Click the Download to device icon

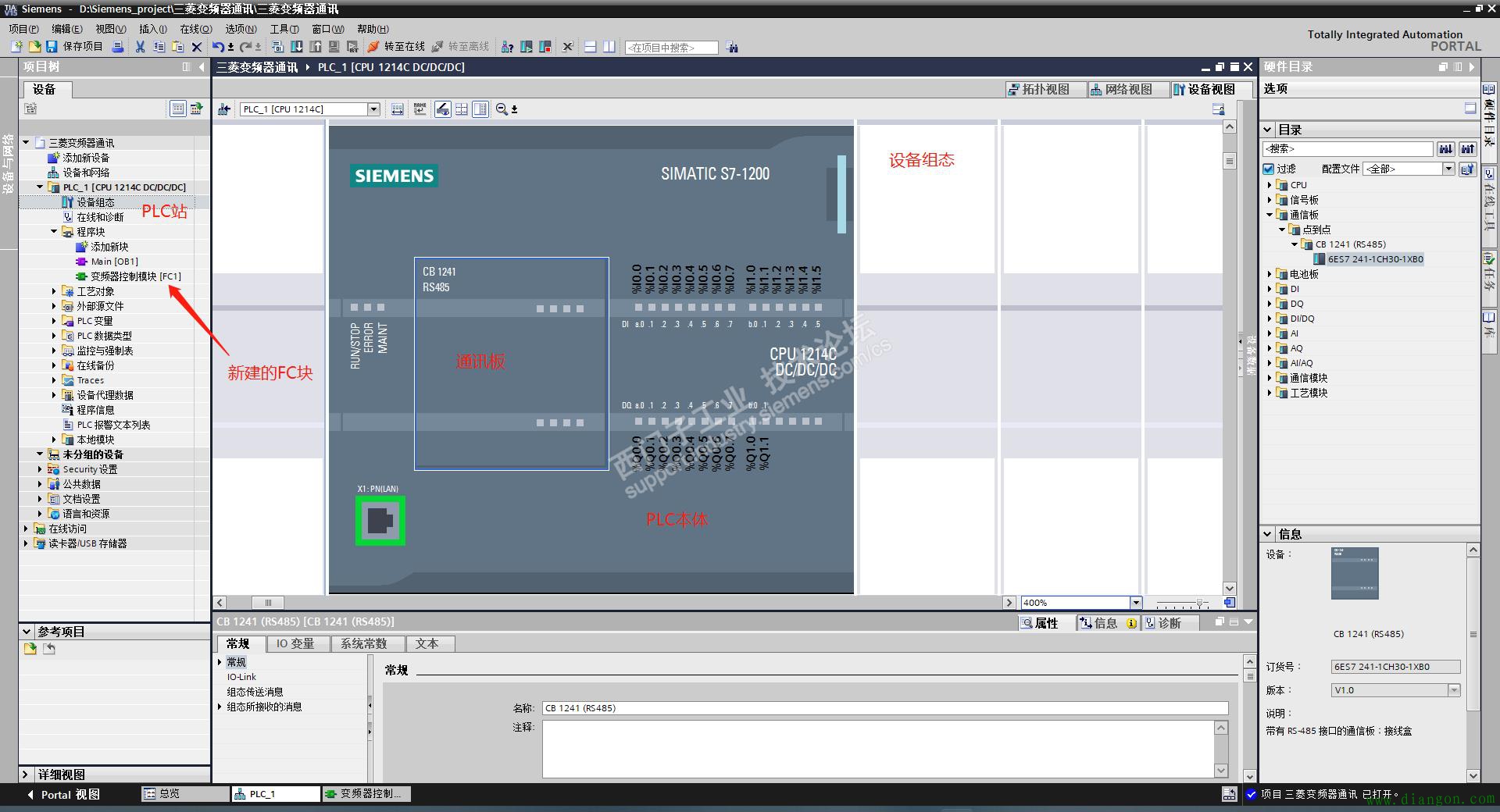tap(296, 47)
